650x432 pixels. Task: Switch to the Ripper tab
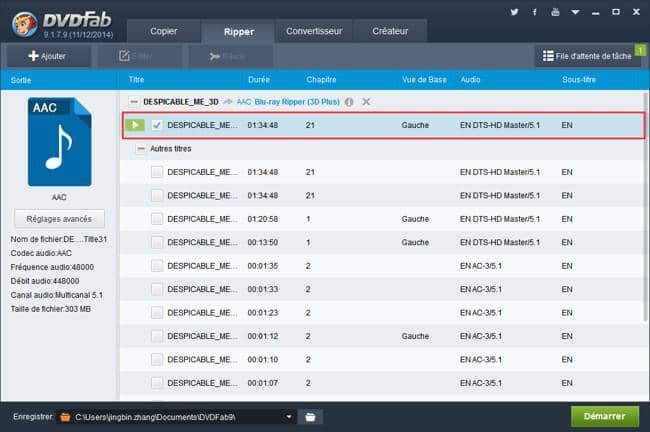pos(238,32)
